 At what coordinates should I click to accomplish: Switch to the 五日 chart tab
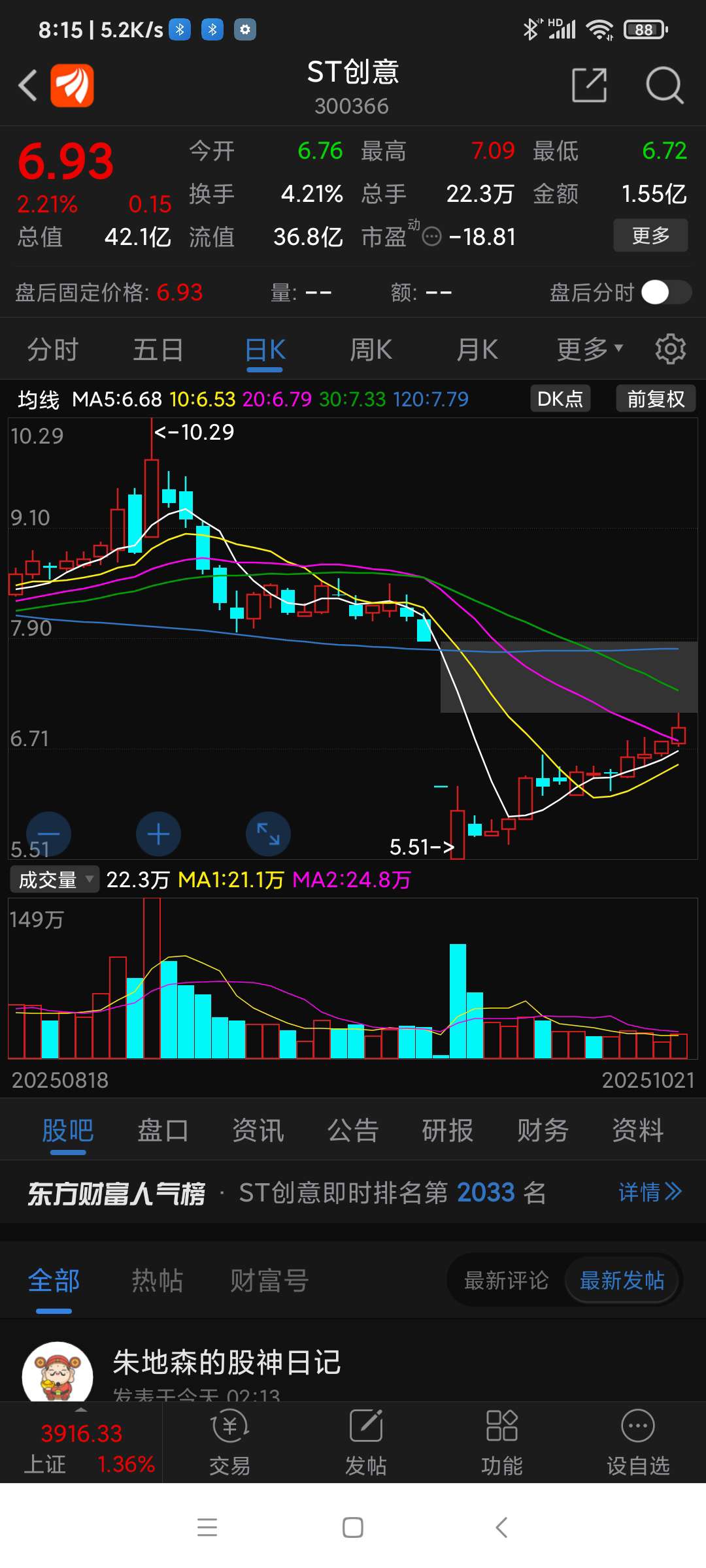(158, 350)
